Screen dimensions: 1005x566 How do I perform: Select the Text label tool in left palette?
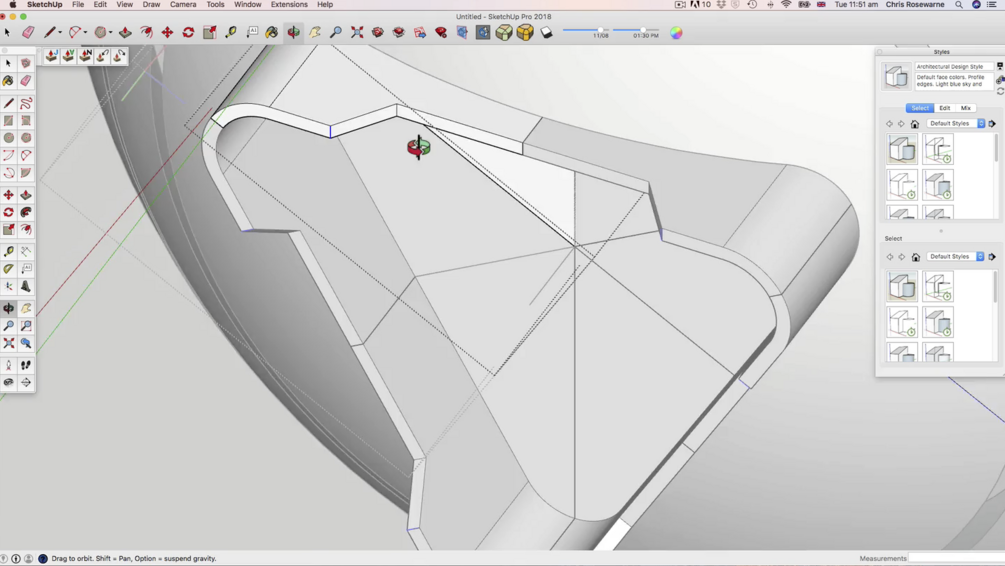click(26, 269)
